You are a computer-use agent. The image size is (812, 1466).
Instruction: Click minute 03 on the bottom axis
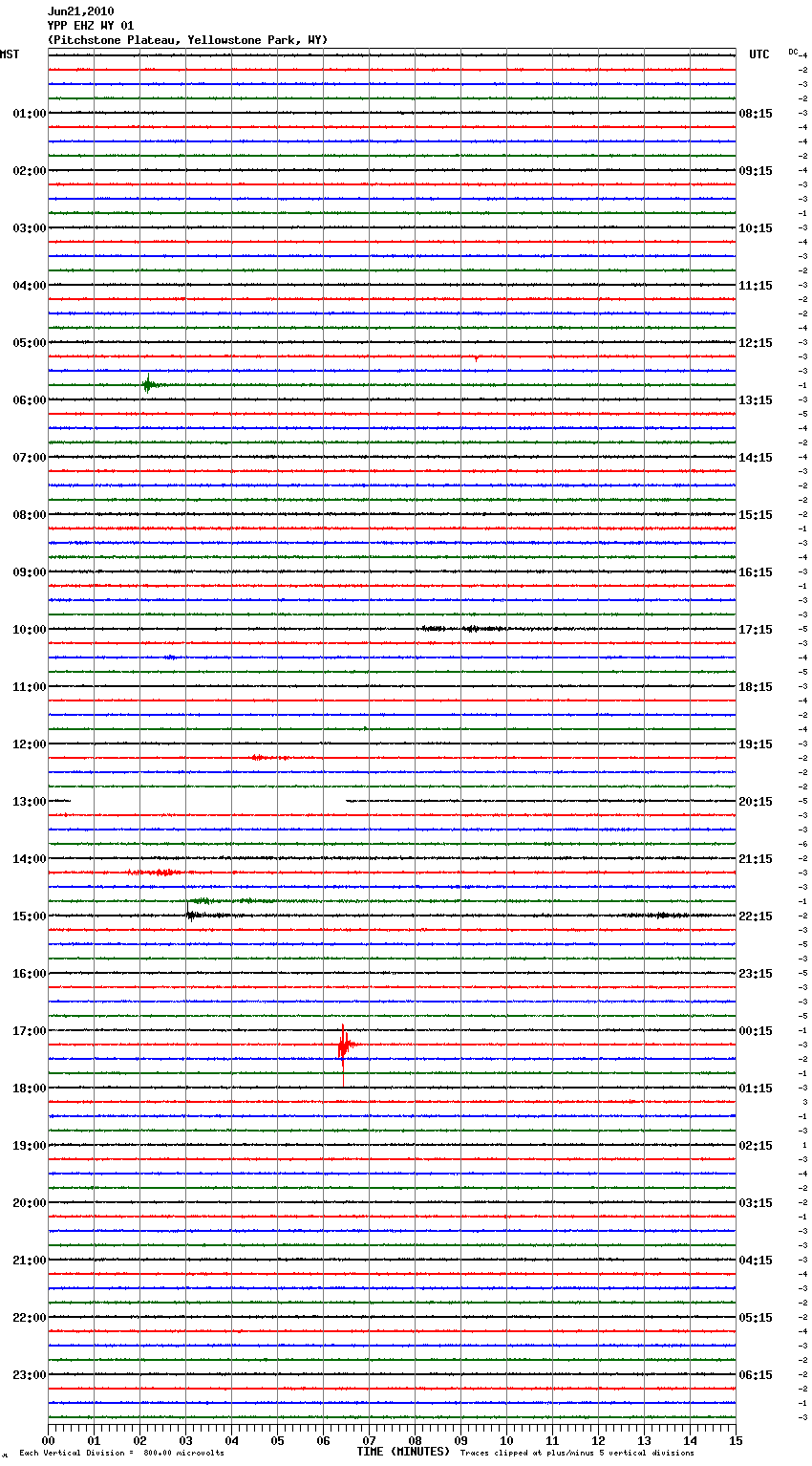185,1440
